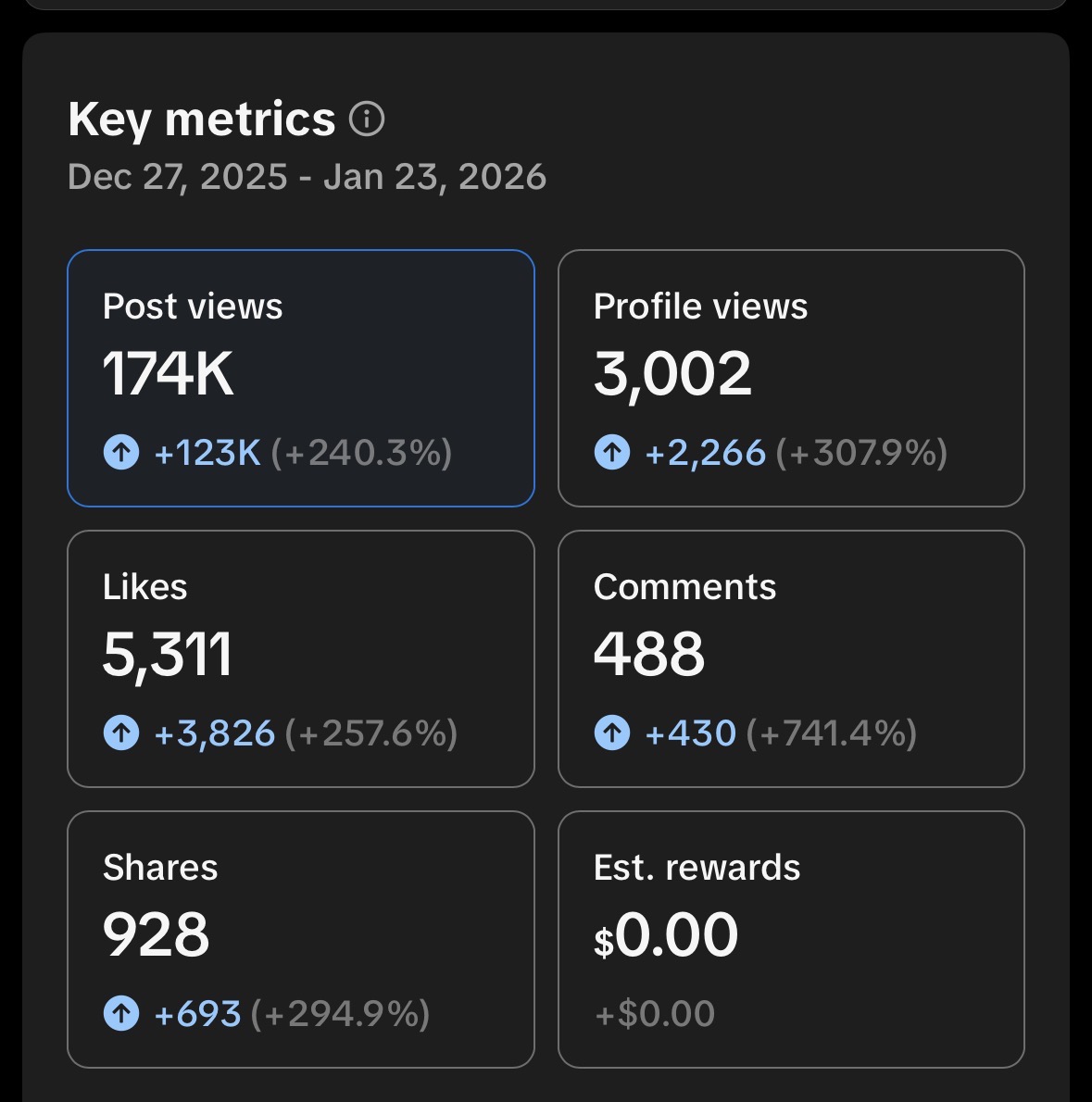Image resolution: width=1092 pixels, height=1102 pixels.
Task: Click the Dec 27, 2025 - Jan 23, 2026 date range
Action: (307, 177)
